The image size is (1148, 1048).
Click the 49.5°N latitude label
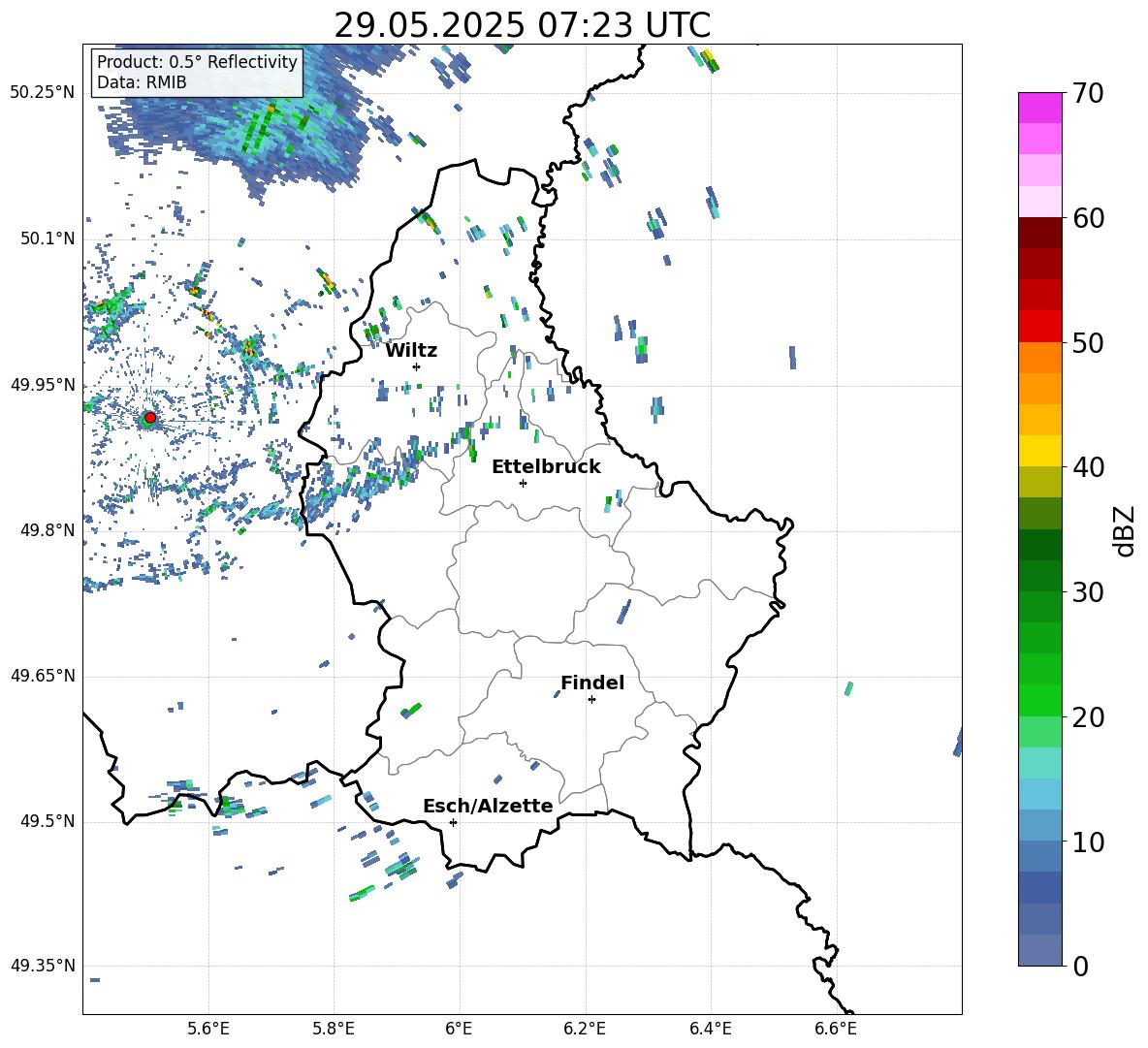click(x=47, y=820)
